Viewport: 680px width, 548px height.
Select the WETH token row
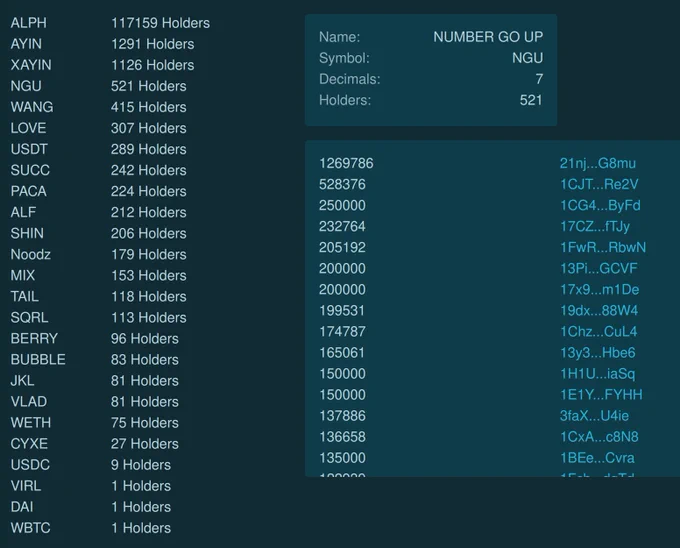click(x=95, y=422)
